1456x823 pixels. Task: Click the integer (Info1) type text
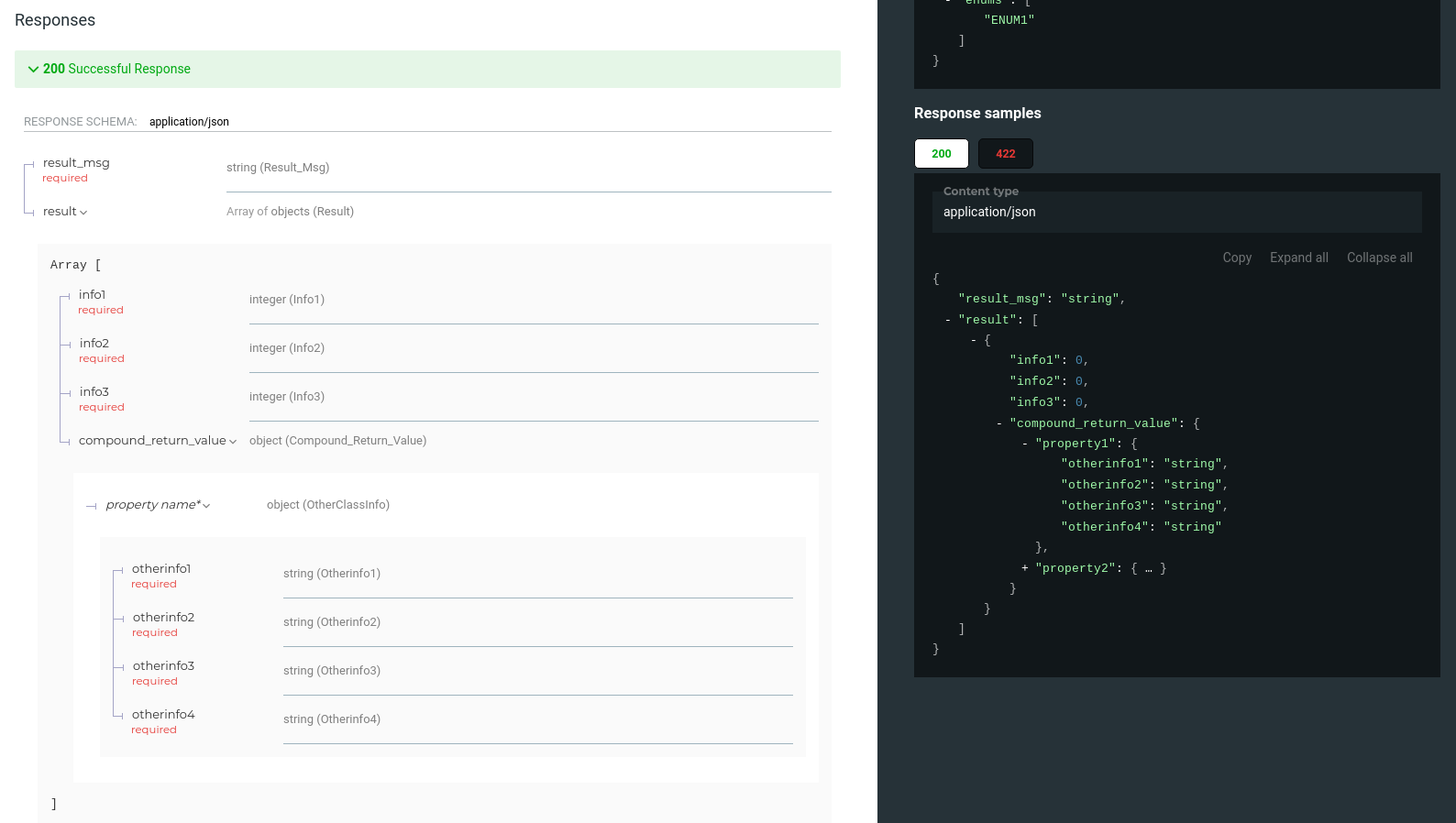pyautogui.click(x=287, y=300)
